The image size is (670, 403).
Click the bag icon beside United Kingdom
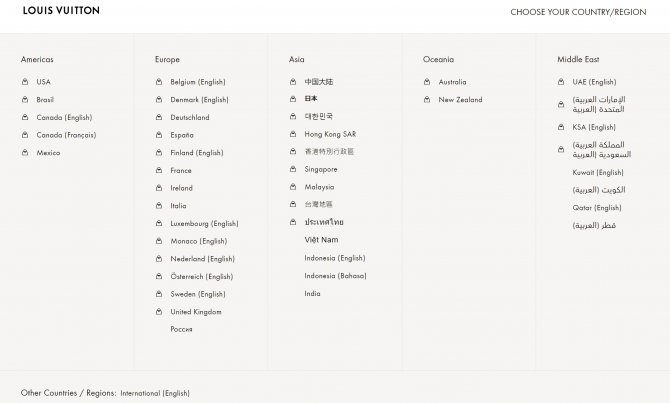pos(159,312)
